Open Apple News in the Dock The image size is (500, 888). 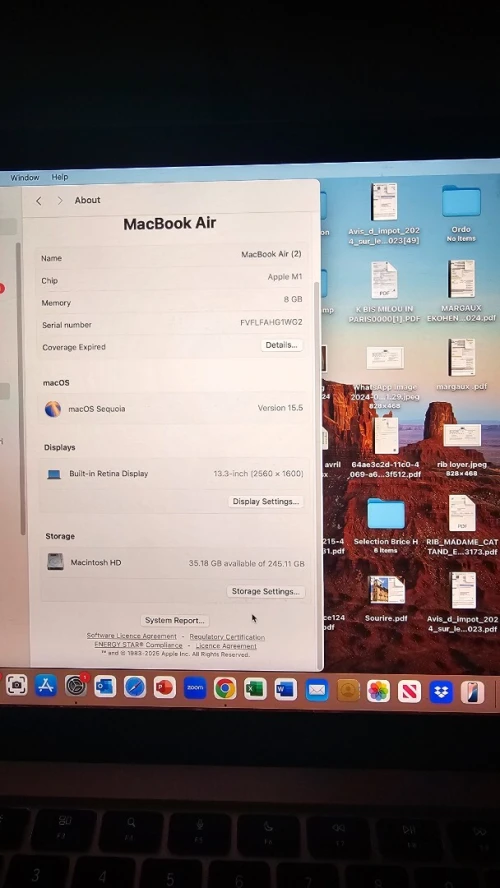click(x=409, y=691)
